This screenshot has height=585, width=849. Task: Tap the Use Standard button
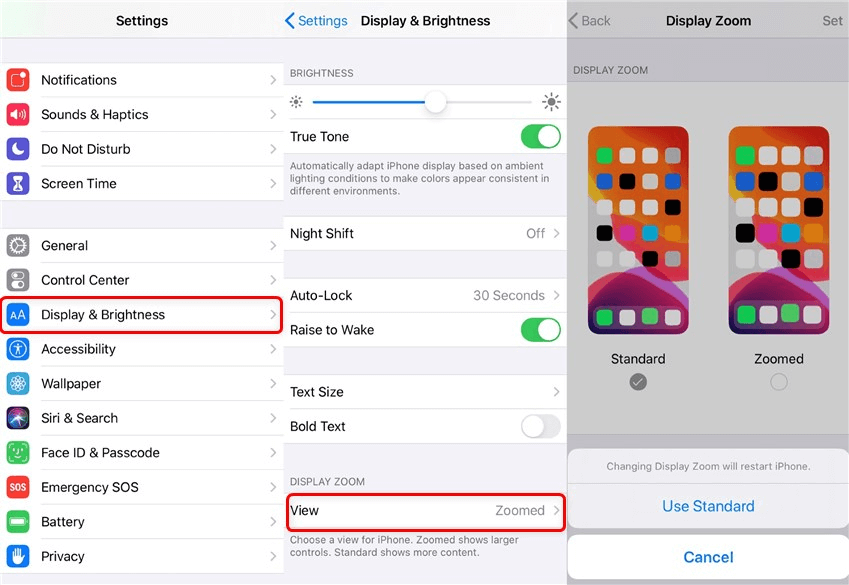click(x=708, y=506)
